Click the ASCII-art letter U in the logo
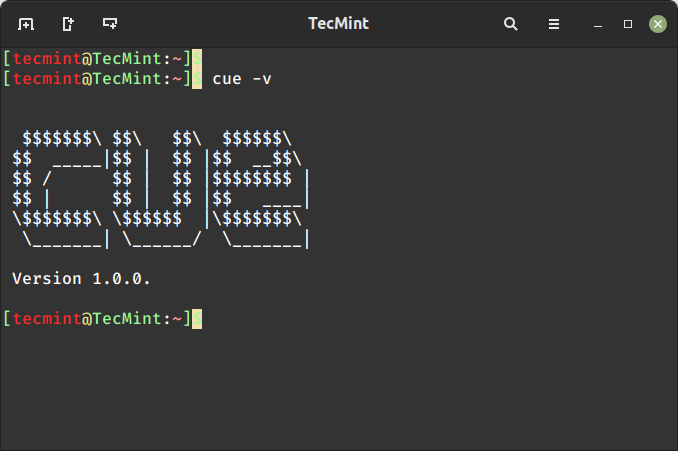The width and height of the screenshot is (678, 451). pos(157,189)
